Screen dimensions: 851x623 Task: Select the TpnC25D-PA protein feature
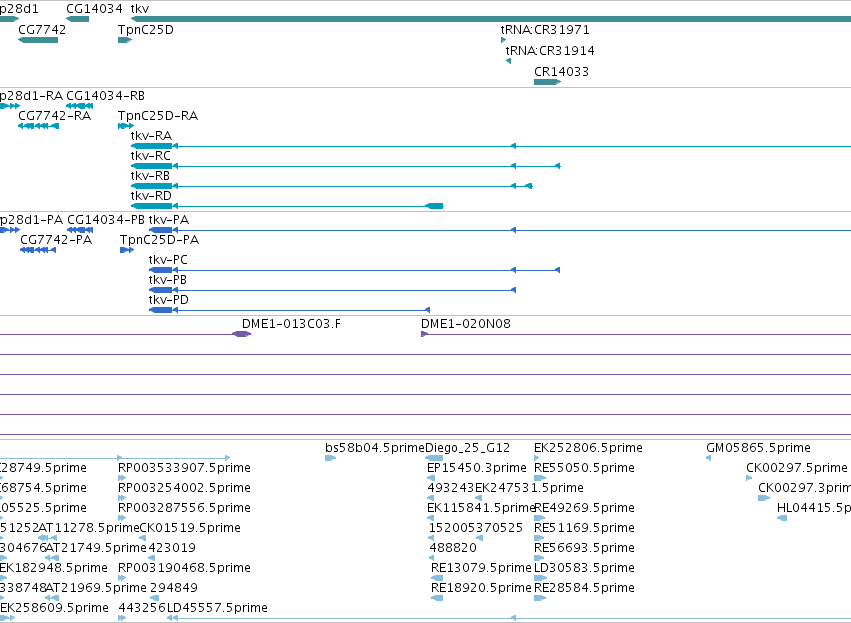127,250
